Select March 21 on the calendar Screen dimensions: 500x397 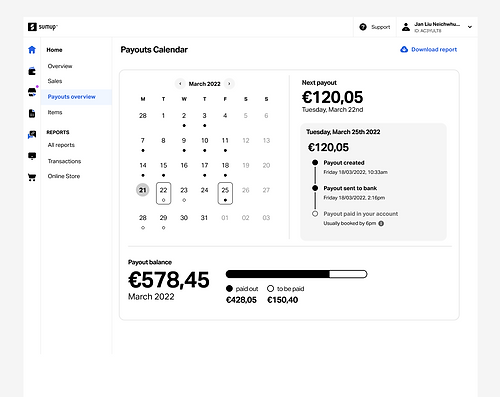click(x=143, y=190)
